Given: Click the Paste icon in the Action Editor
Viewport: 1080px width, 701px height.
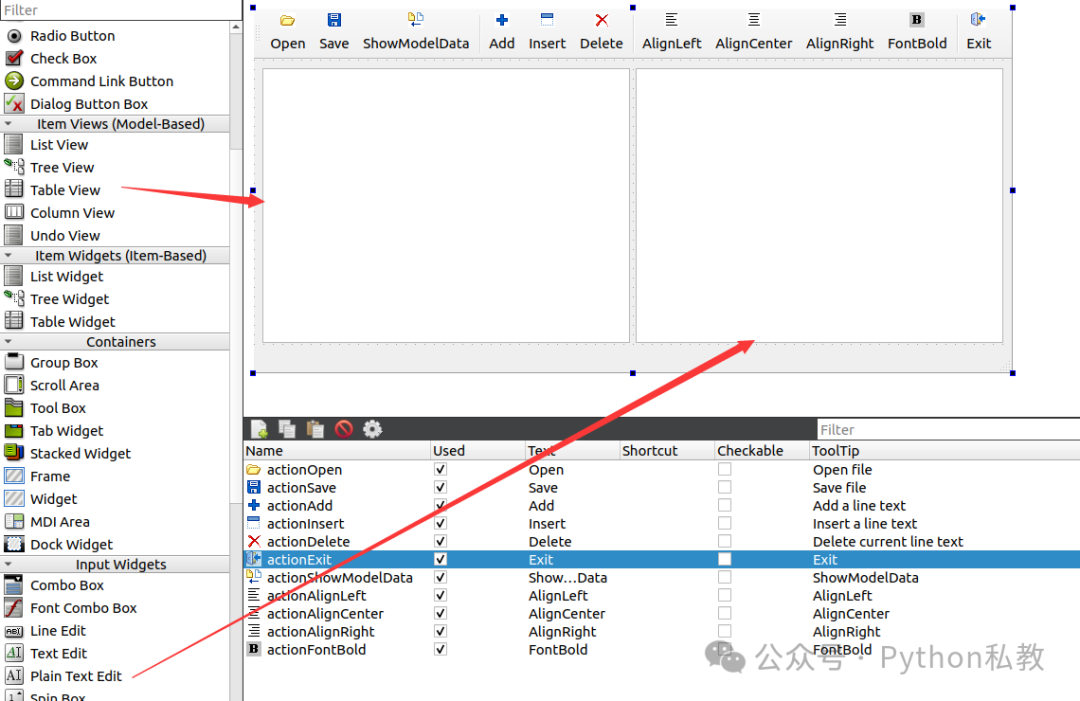Looking at the screenshot, I should [x=315, y=429].
